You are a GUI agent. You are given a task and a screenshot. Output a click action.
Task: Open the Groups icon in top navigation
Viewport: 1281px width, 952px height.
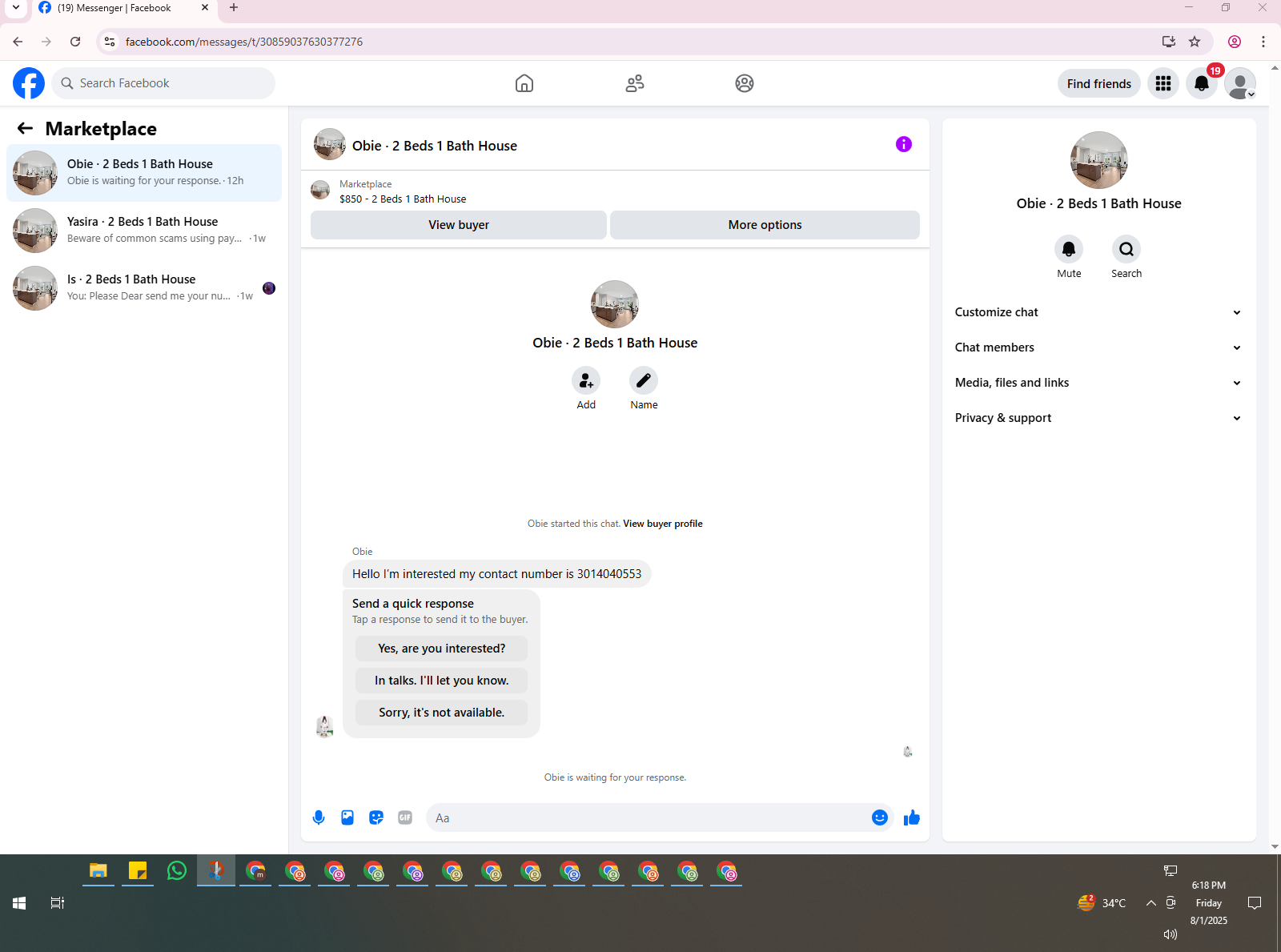[745, 83]
